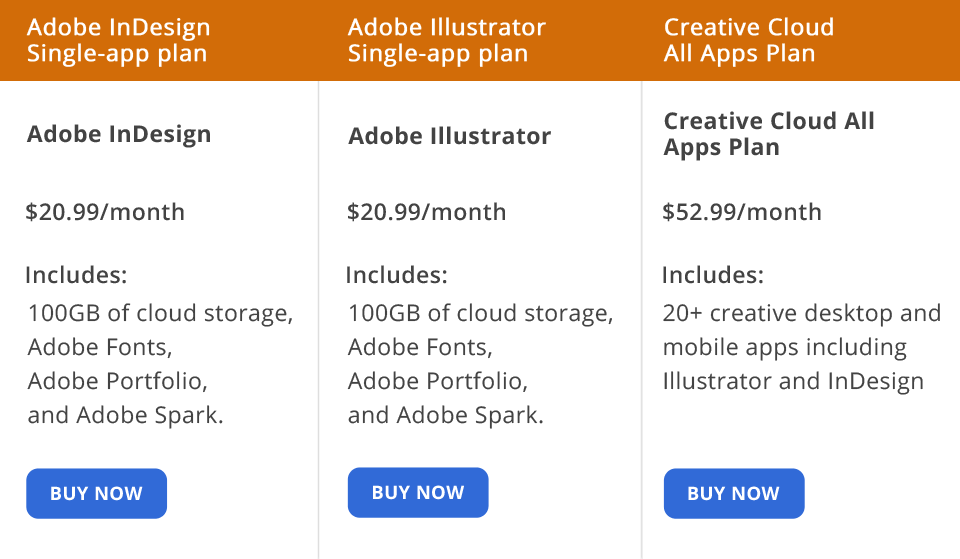Click the InDesign $20.99/month price
This screenshot has height=559, width=960.
pyautogui.click(x=105, y=212)
